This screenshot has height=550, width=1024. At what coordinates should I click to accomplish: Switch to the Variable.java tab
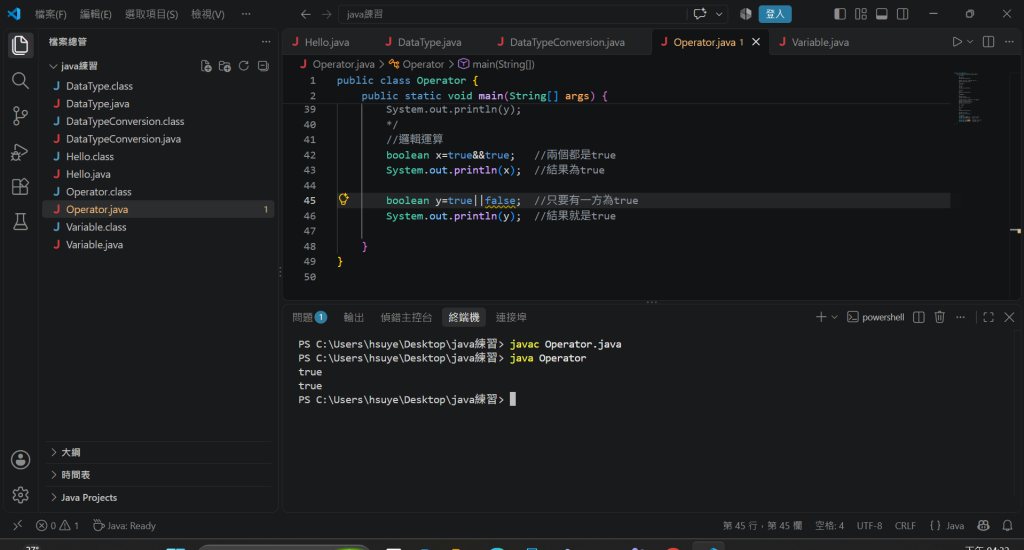click(x=820, y=42)
